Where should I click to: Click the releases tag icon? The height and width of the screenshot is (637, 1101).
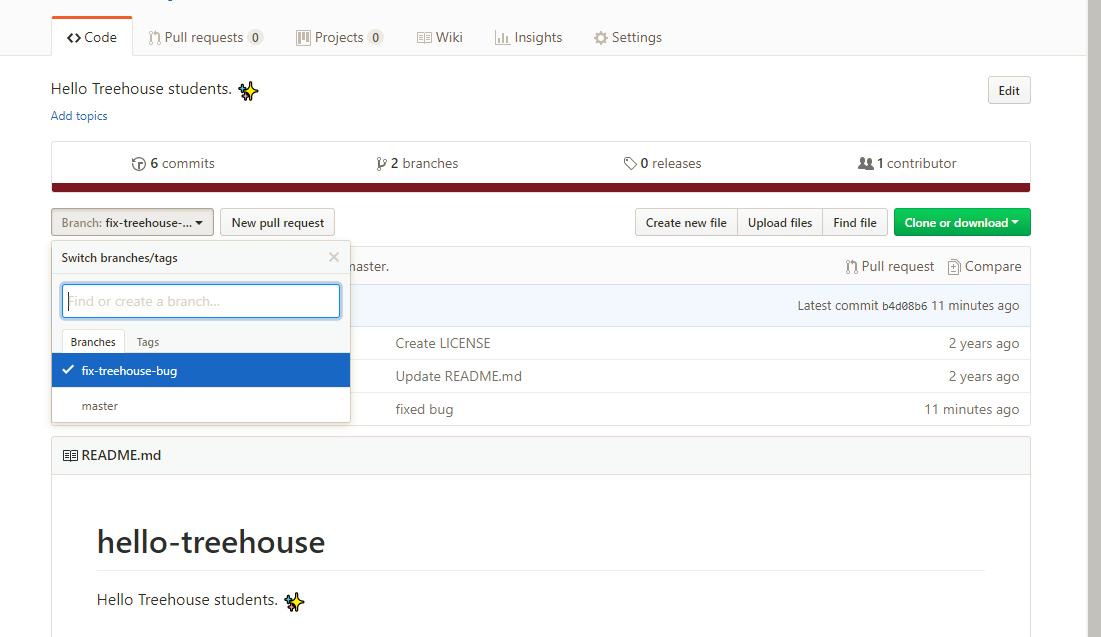(630, 164)
